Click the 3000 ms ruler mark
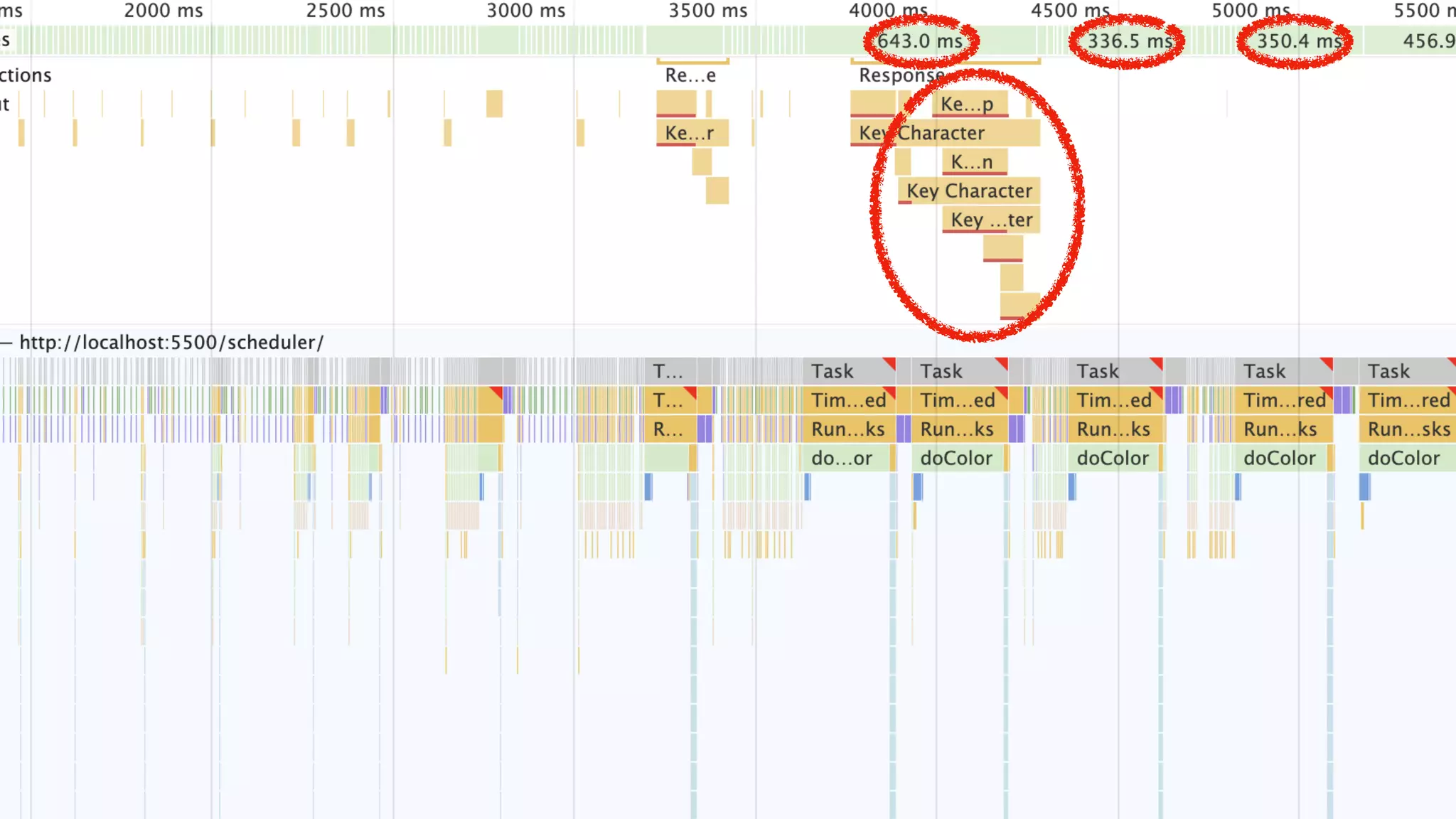 point(526,11)
